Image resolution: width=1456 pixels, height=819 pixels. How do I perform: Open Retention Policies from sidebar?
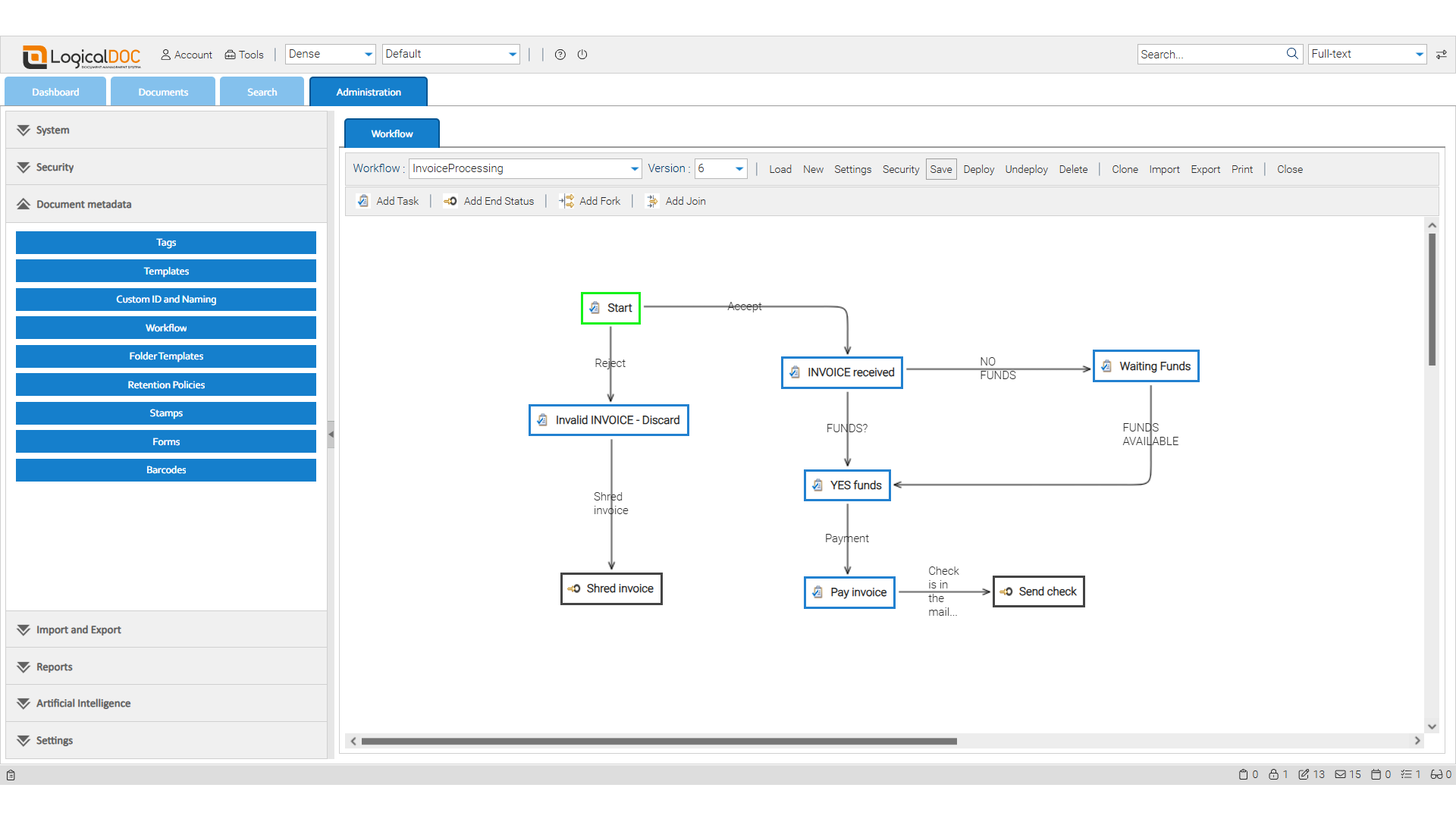pos(166,384)
